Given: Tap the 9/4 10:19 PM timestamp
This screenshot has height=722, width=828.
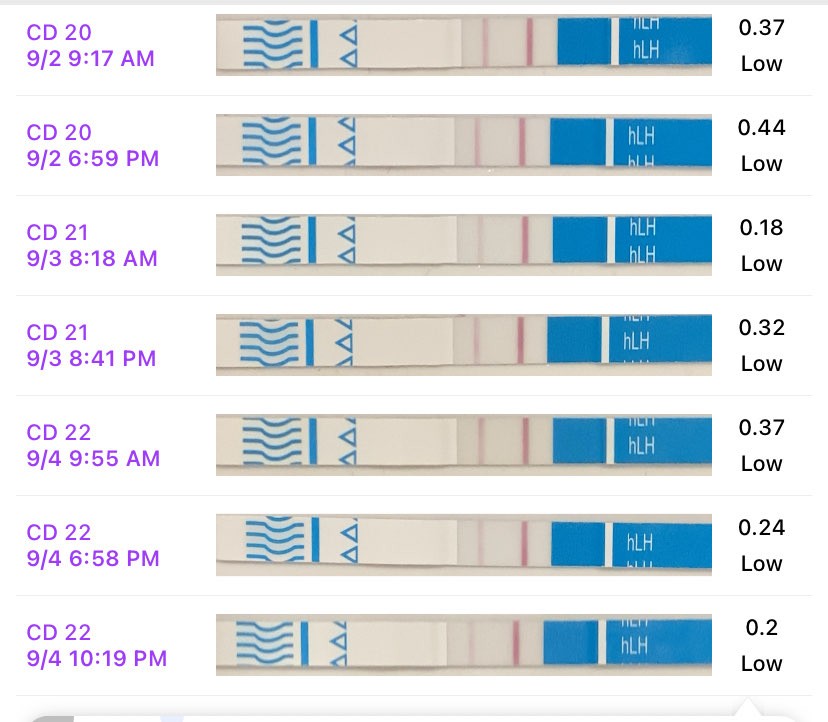Looking at the screenshot, I should pos(97,659).
